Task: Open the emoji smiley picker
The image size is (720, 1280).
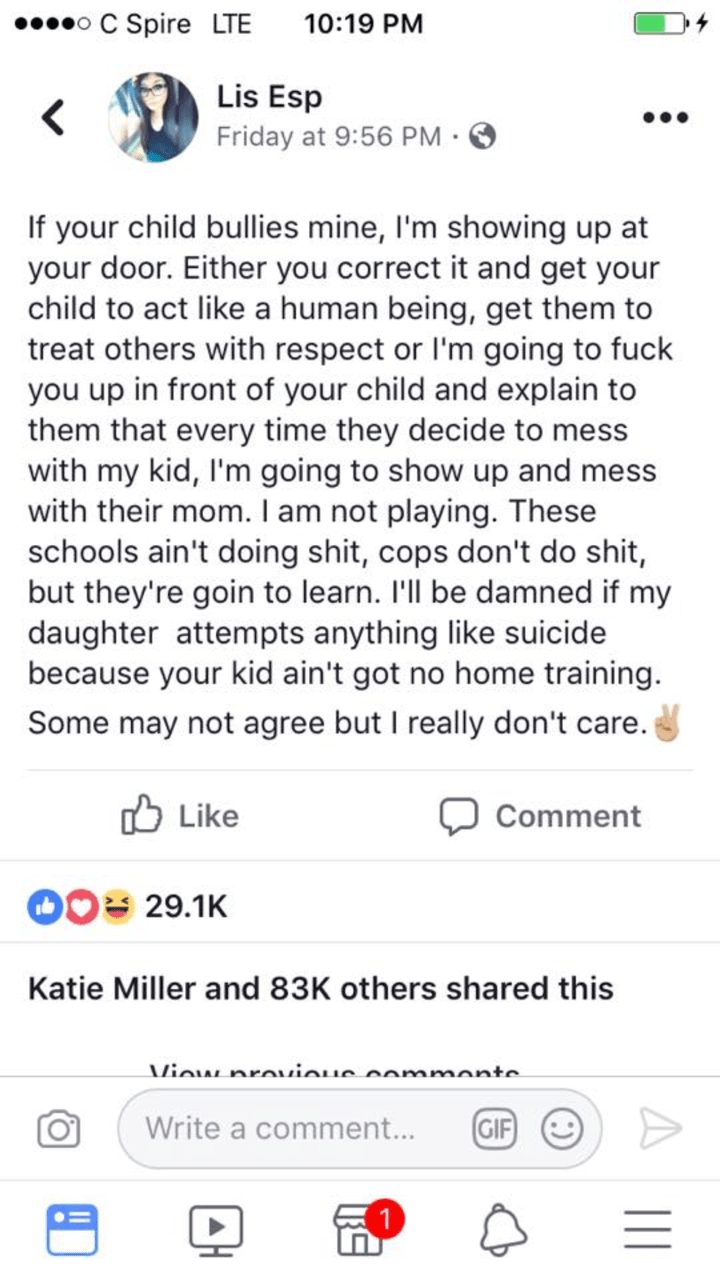Action: tap(562, 1129)
